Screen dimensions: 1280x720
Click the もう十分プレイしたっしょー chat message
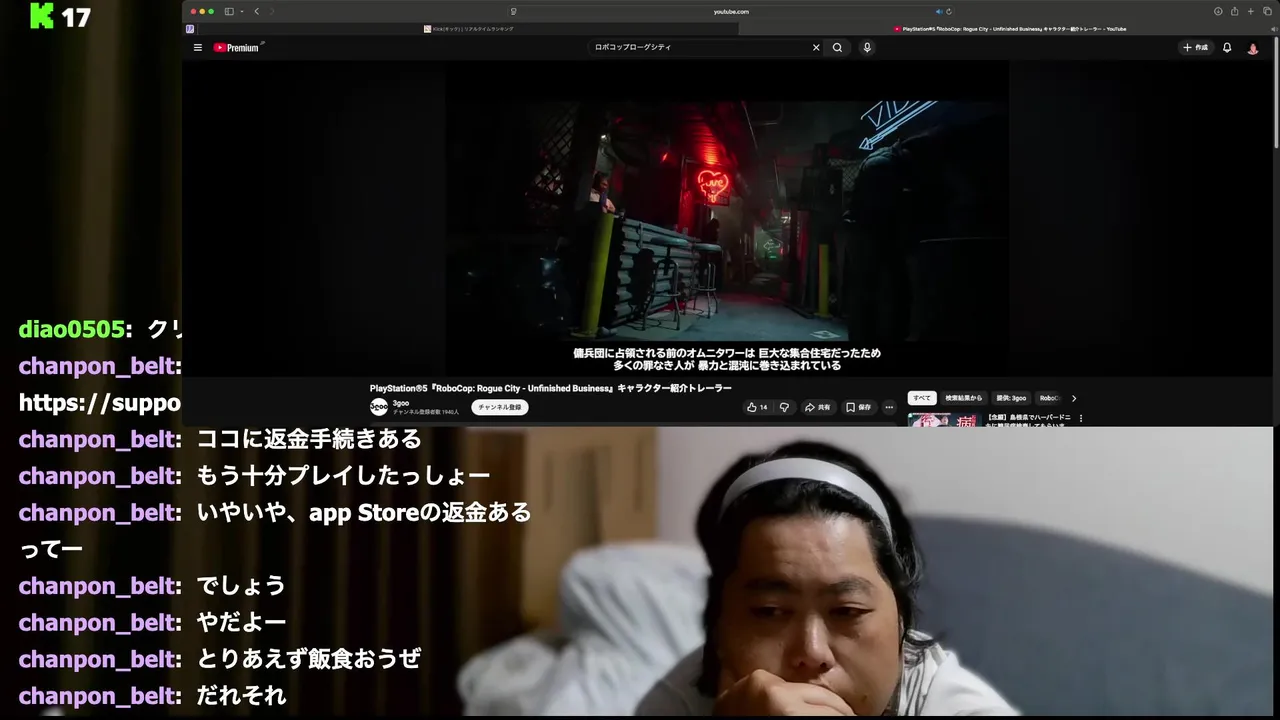[343, 476]
